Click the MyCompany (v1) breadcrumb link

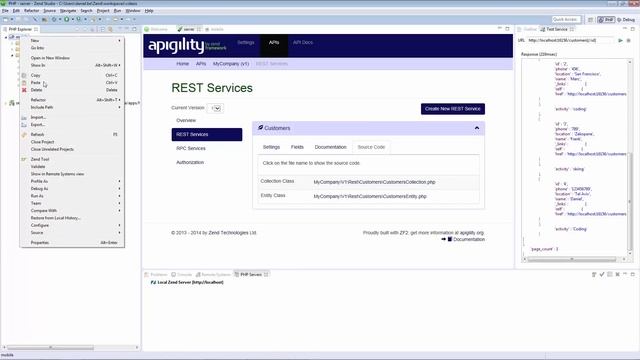pos(231,64)
